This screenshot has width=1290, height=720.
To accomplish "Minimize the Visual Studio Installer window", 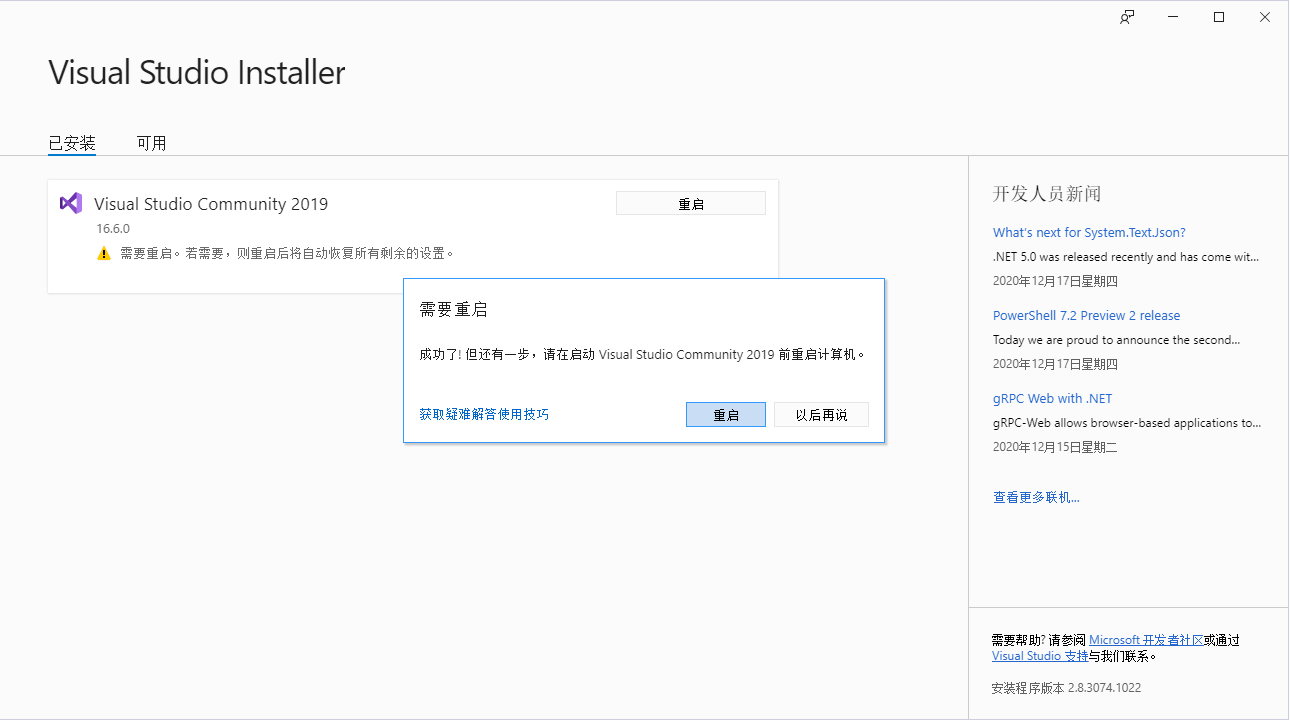I will click(x=1173, y=17).
